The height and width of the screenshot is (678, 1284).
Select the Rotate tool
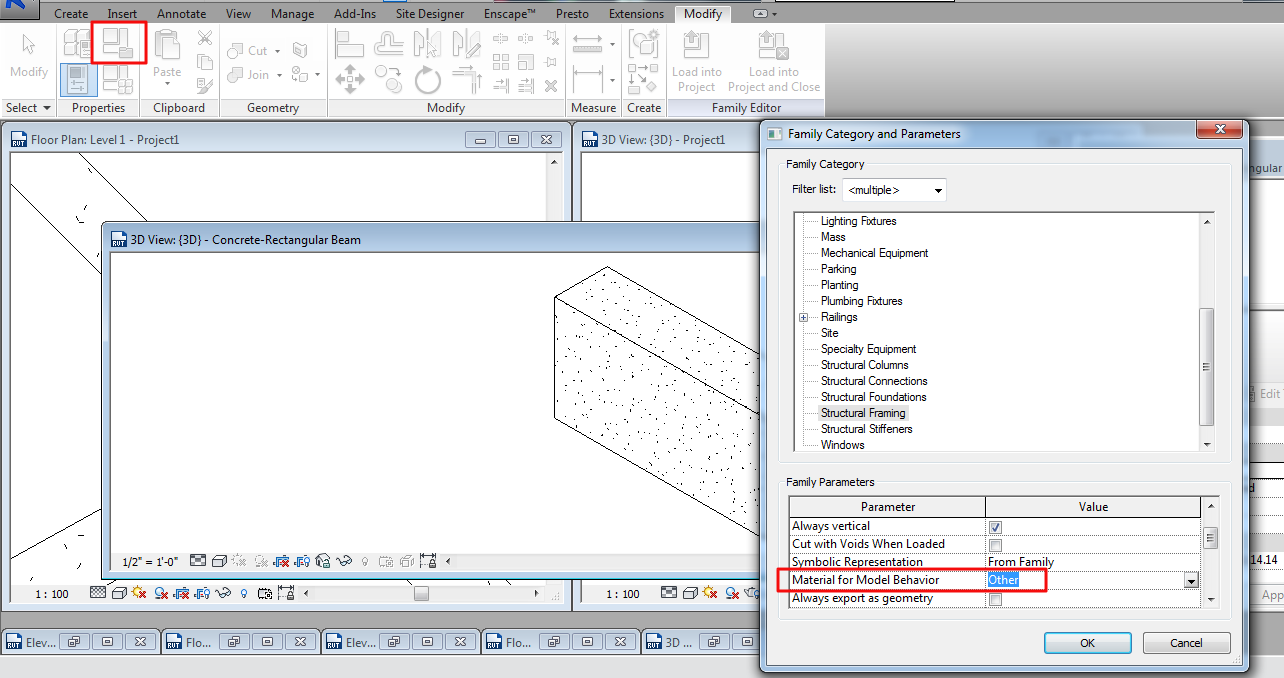tap(428, 79)
